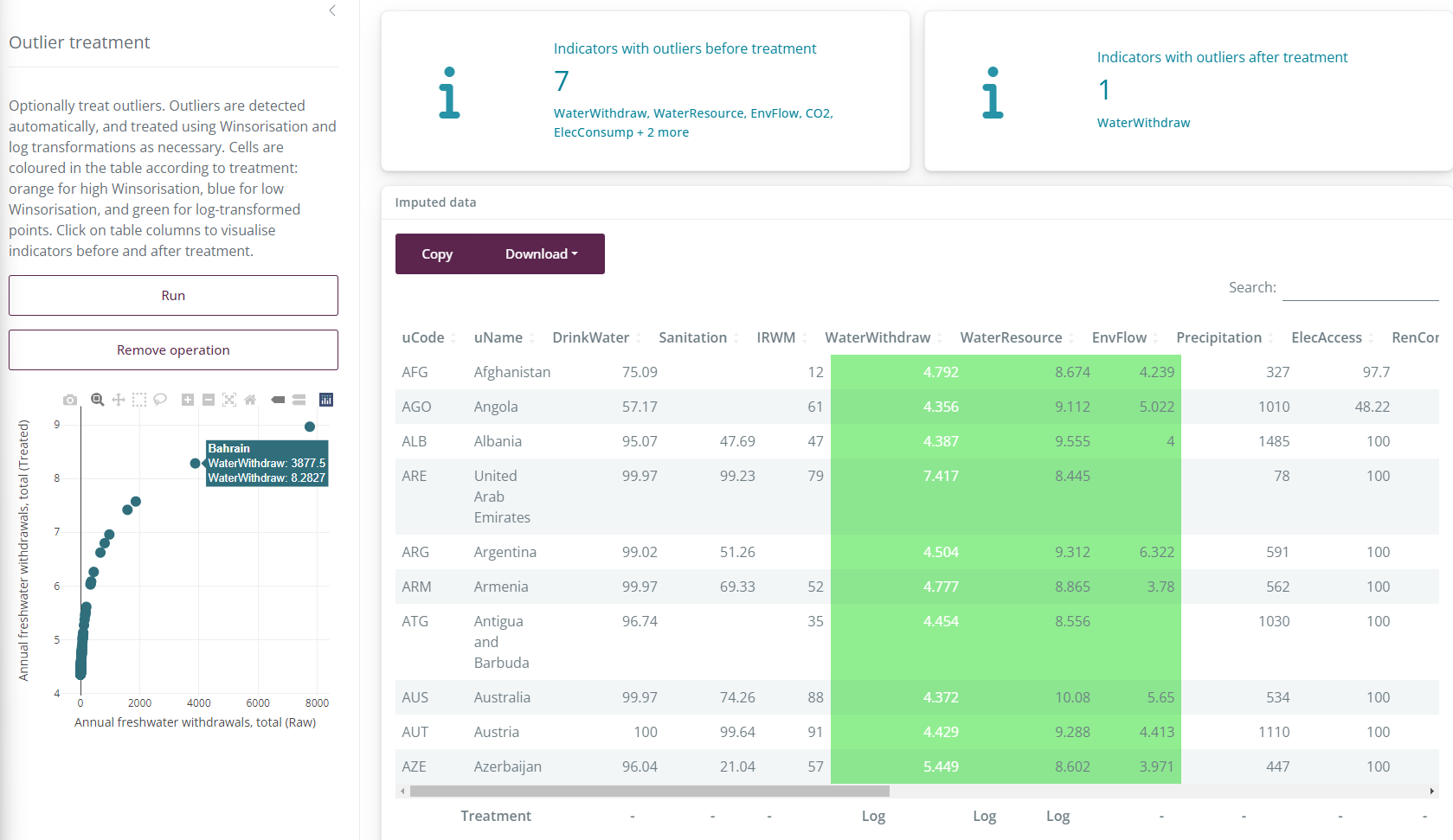Click Angola ElecAccess value 48.22
This screenshot has height=840, width=1453.
(1373, 407)
